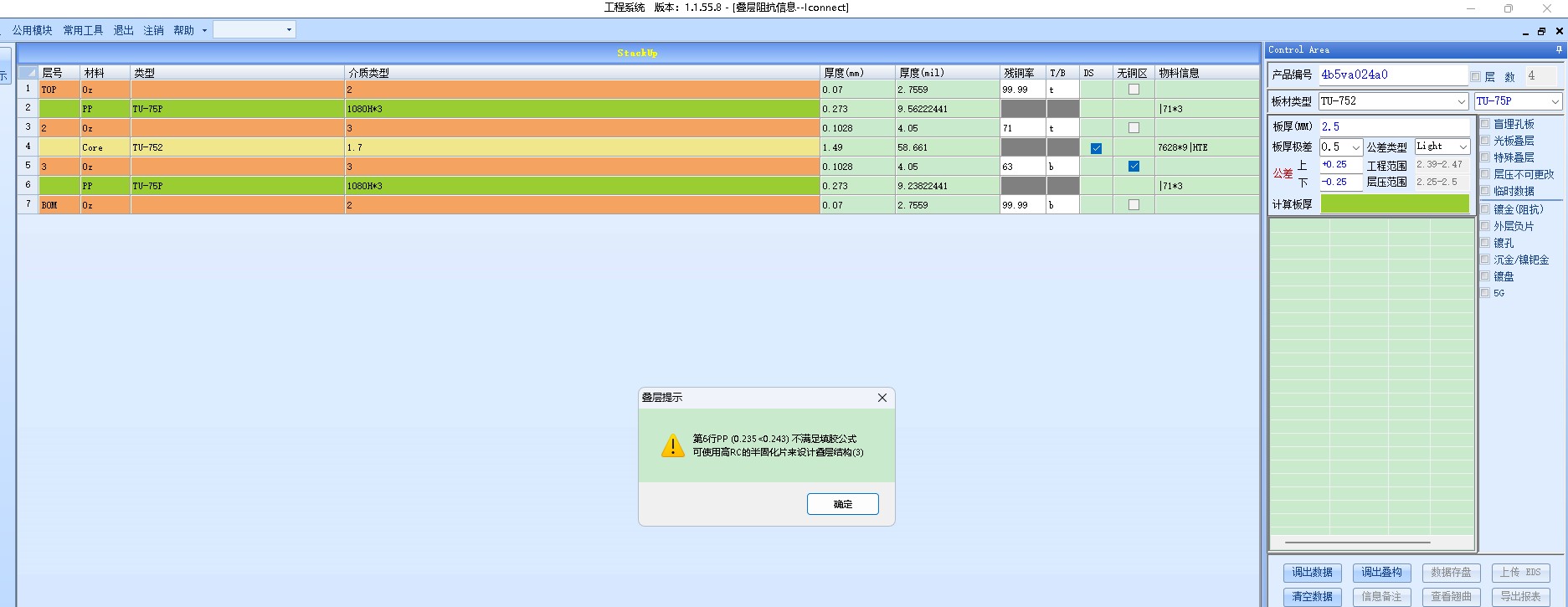1568x607 pixels.
Task: Click thickness cell 9.56222441
Action: point(947,109)
